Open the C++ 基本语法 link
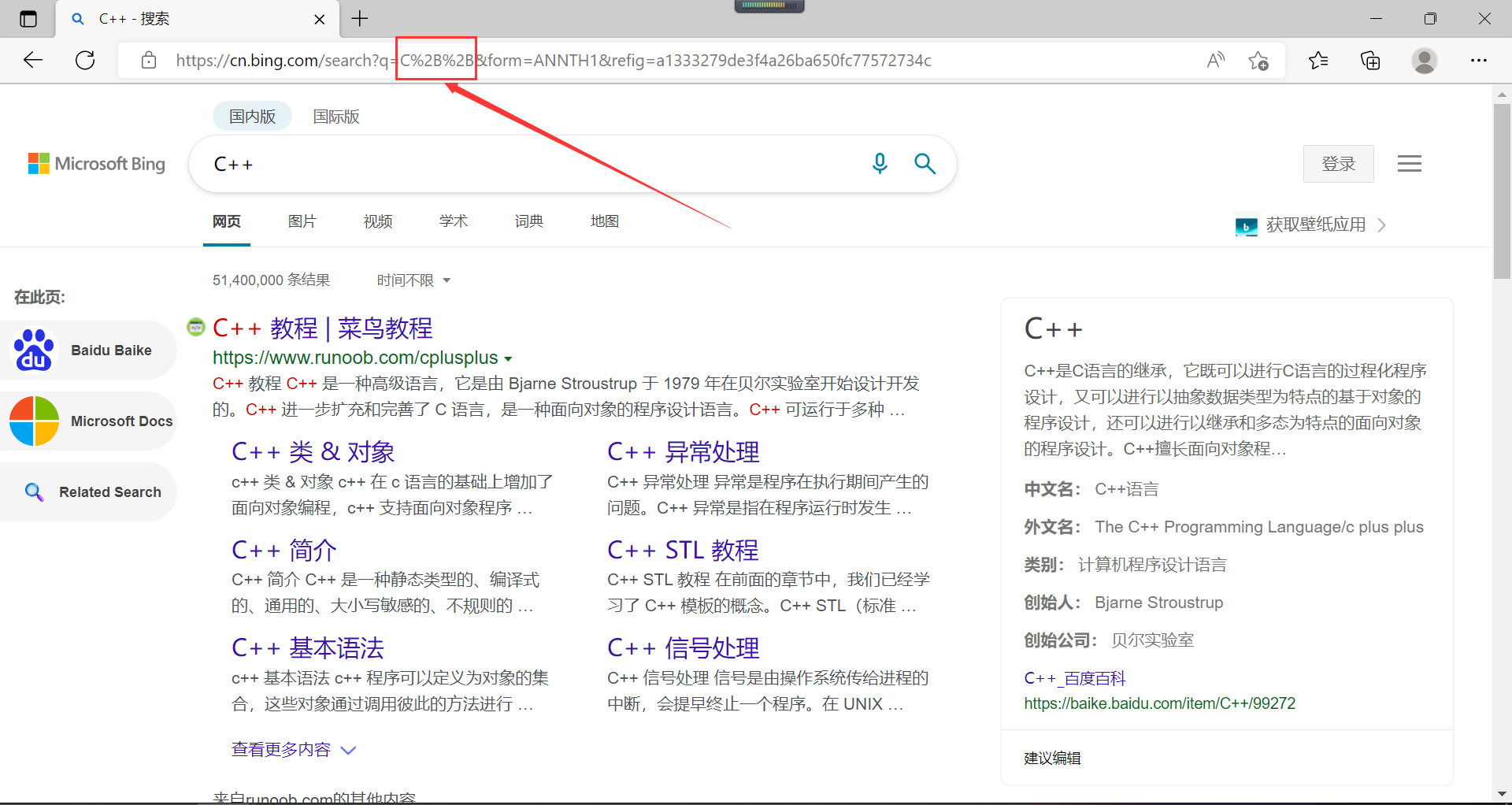This screenshot has width=1512, height=805. [308, 648]
